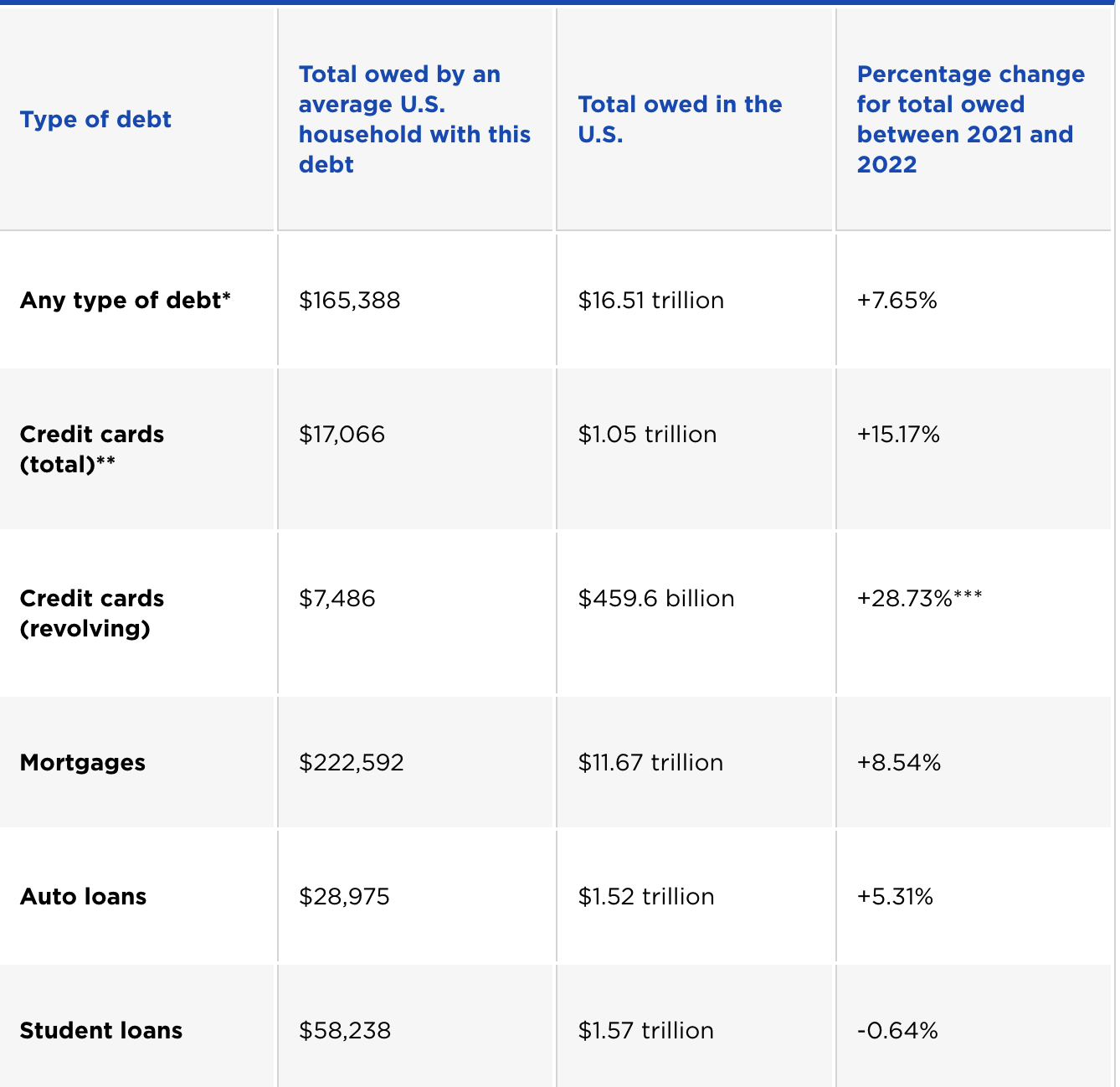Select the "Any type of debt*" row label

[126, 301]
